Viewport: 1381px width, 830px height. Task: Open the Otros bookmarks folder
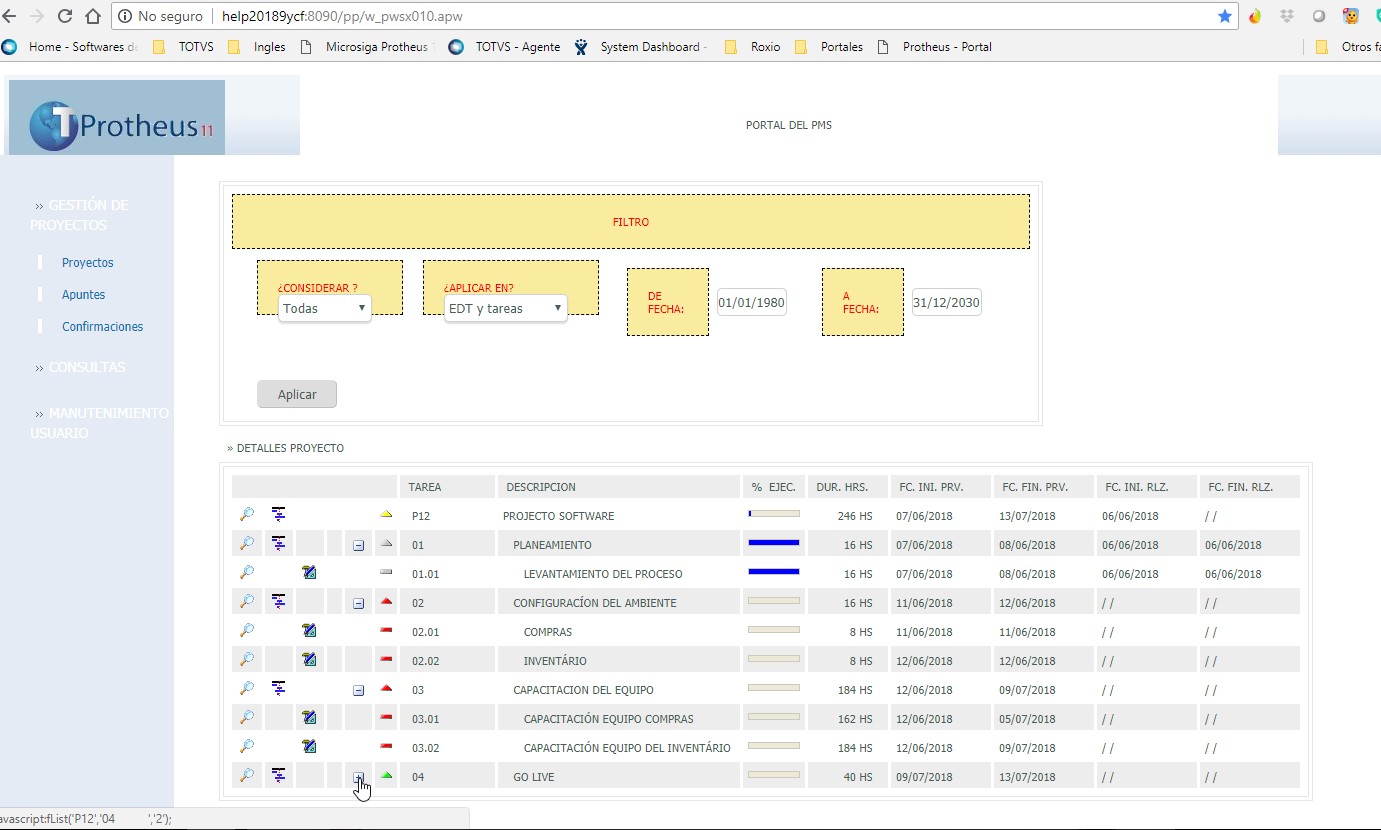pyautogui.click(x=1347, y=47)
